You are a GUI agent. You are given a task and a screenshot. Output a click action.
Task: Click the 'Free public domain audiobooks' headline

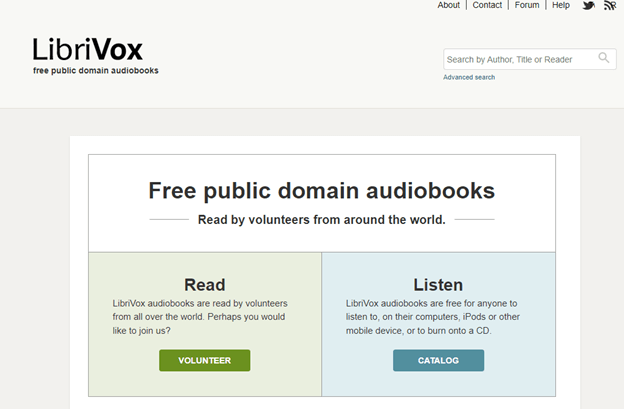click(x=322, y=191)
